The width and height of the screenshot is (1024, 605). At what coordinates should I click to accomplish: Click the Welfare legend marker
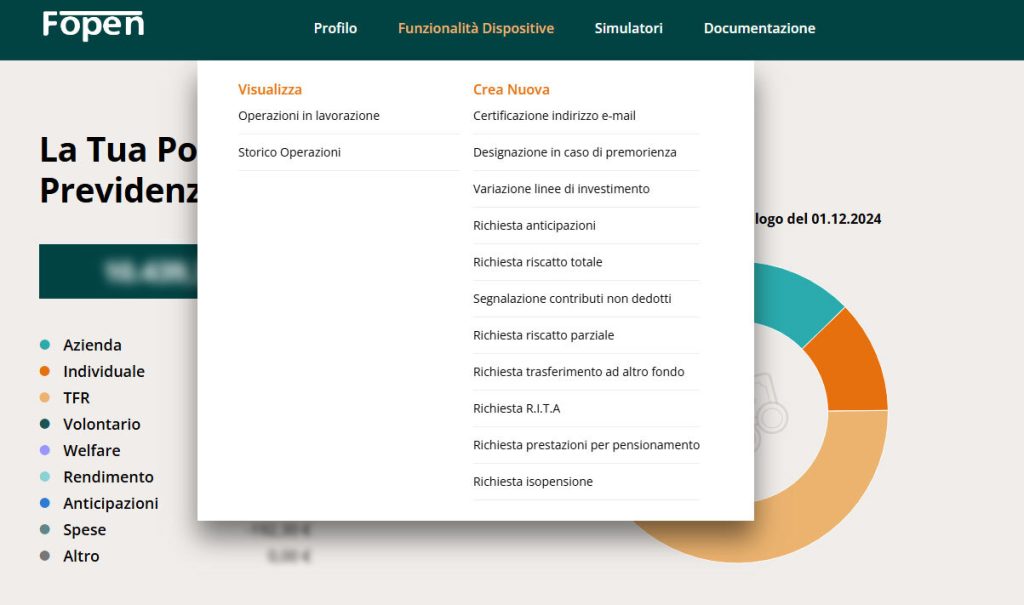(x=43, y=450)
